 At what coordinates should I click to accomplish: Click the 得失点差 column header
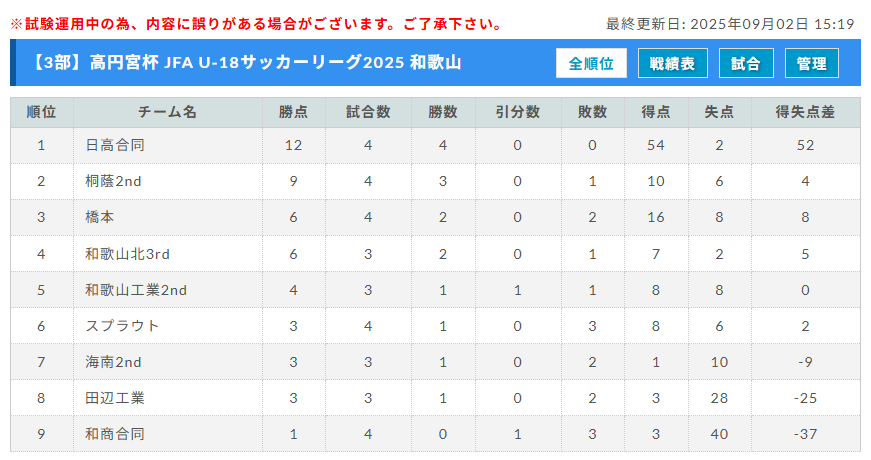coord(805,112)
